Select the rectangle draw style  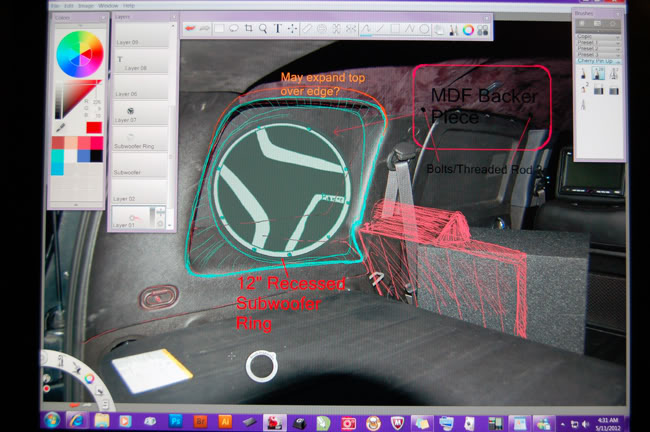[x=395, y=29]
